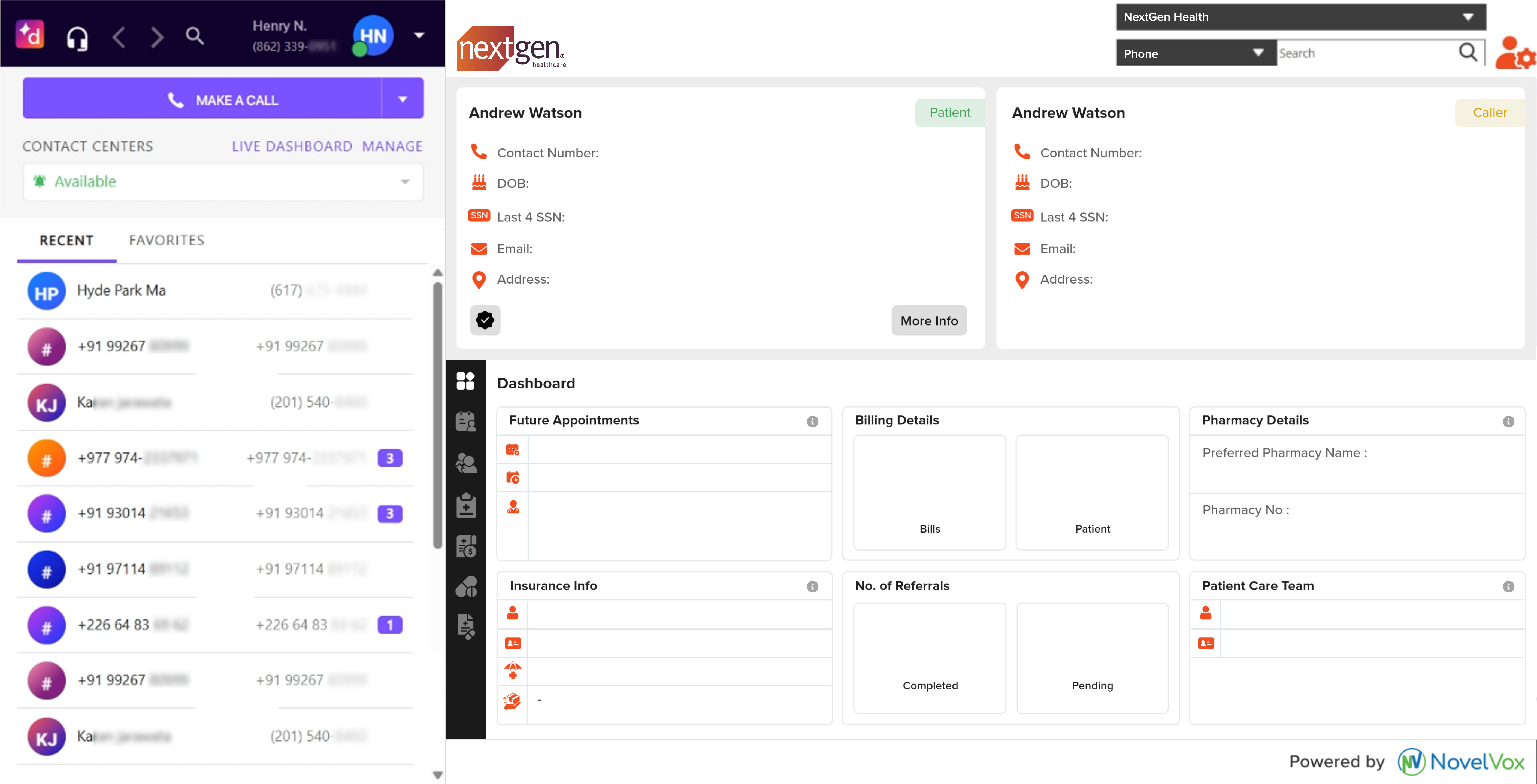Screen dimensions: 1537x784
Task: Click the Patient tag on Andrew Watson card
Action: click(950, 112)
